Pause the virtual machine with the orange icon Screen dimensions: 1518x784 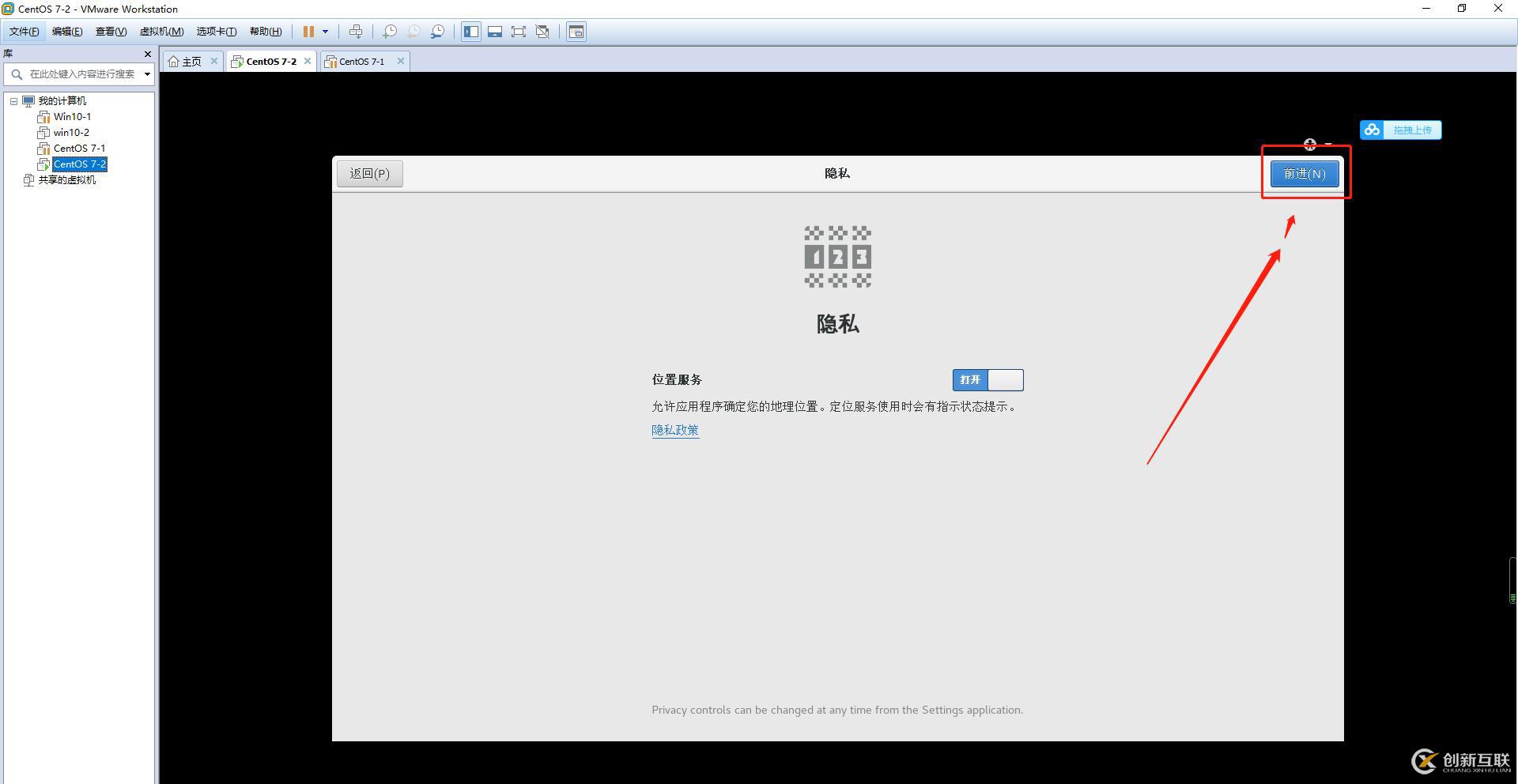point(308,32)
